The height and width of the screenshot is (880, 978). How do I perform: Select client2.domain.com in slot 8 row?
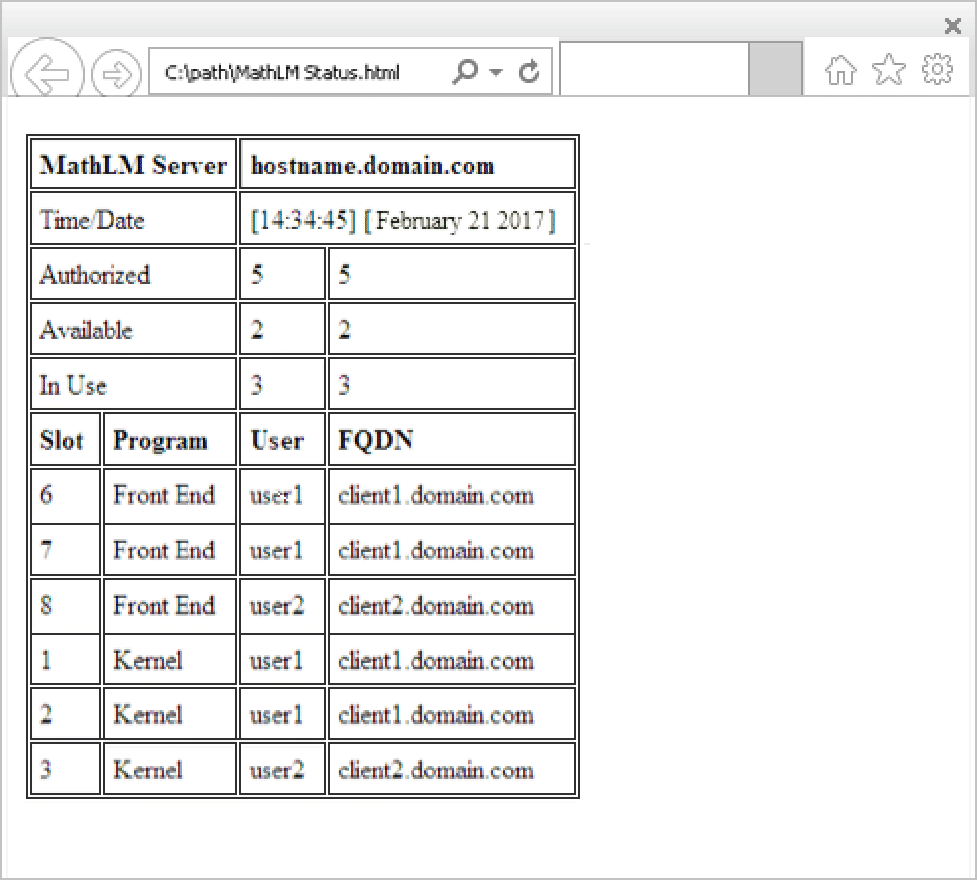point(451,606)
